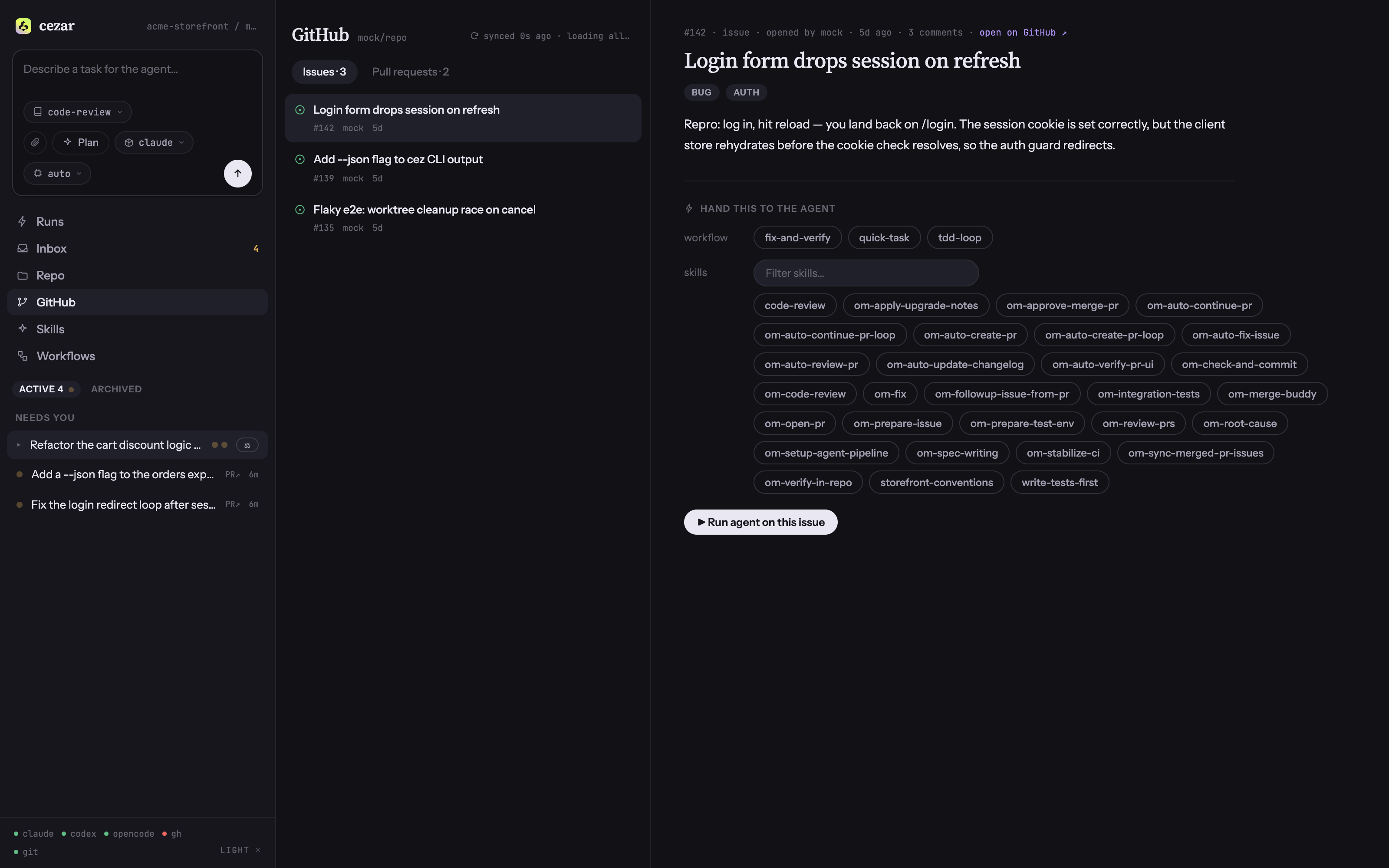The image size is (1389, 868).
Task: Toggle the om-auto-create-pr skill chip
Action: click(970, 335)
